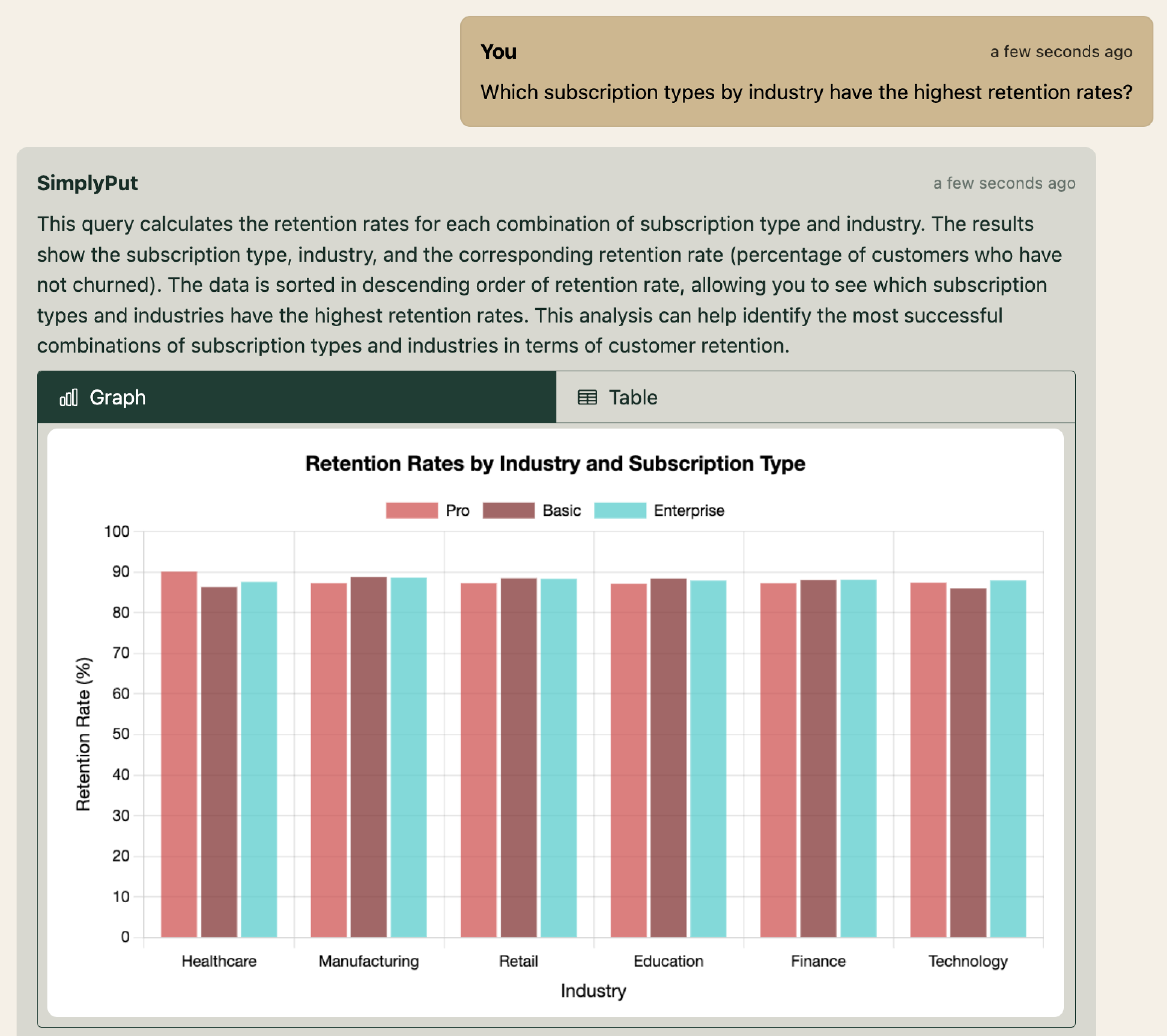Screen dimensions: 1167x1036
Task: Click the Manufacturing Enterprise bar
Action: point(409,758)
